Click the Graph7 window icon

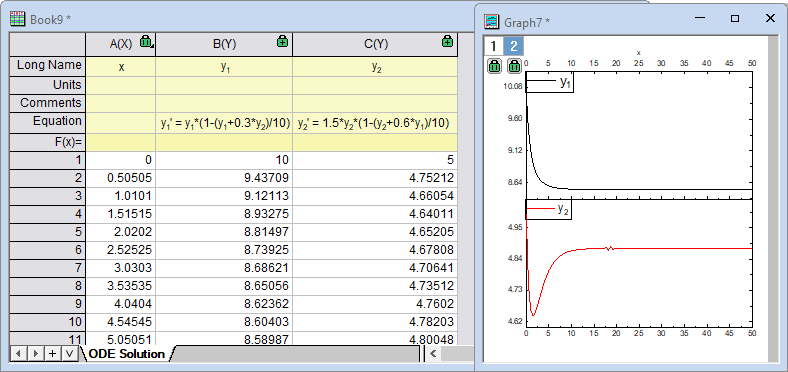(x=491, y=21)
